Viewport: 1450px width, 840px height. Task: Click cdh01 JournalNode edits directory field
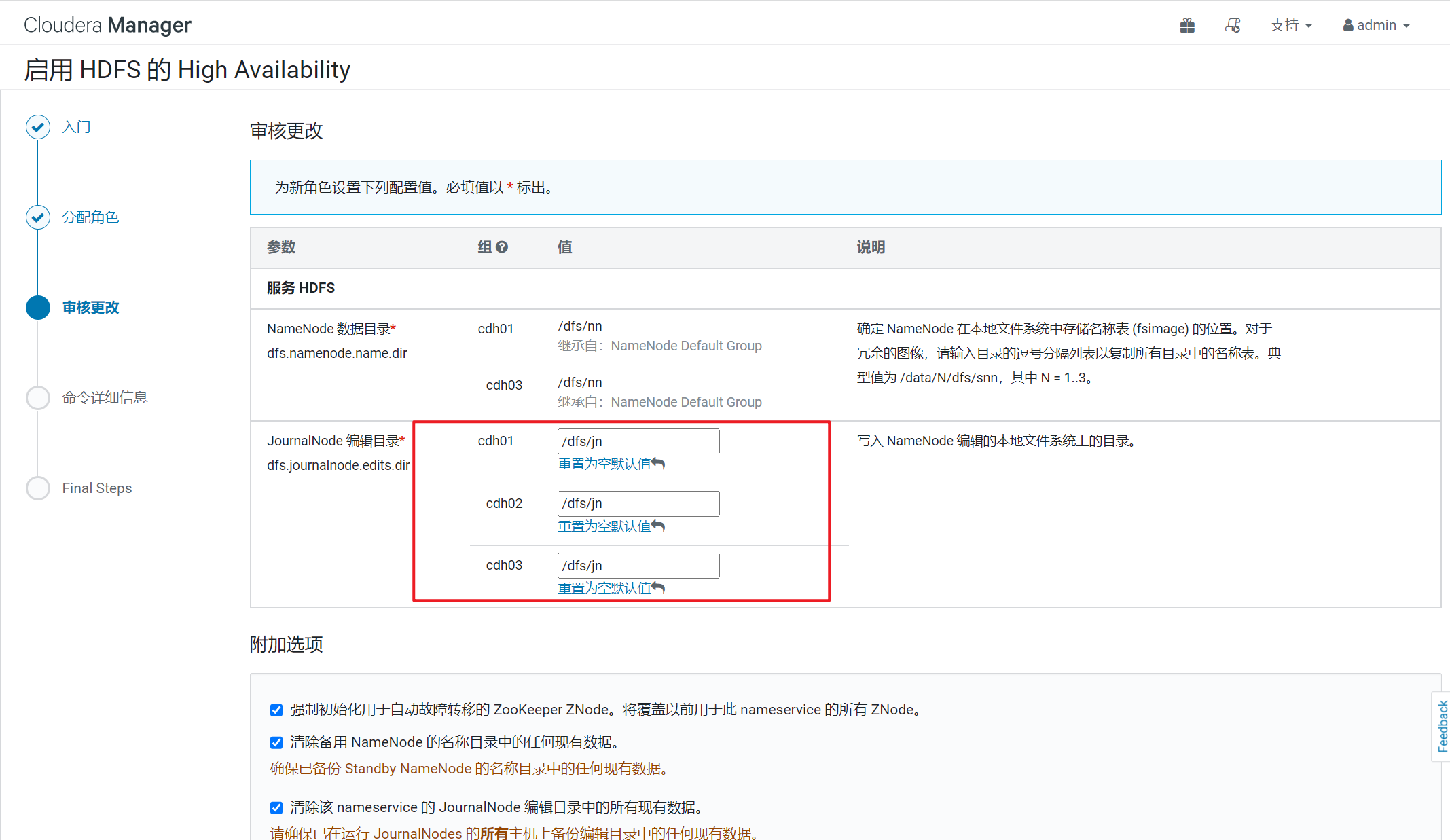tap(638, 441)
